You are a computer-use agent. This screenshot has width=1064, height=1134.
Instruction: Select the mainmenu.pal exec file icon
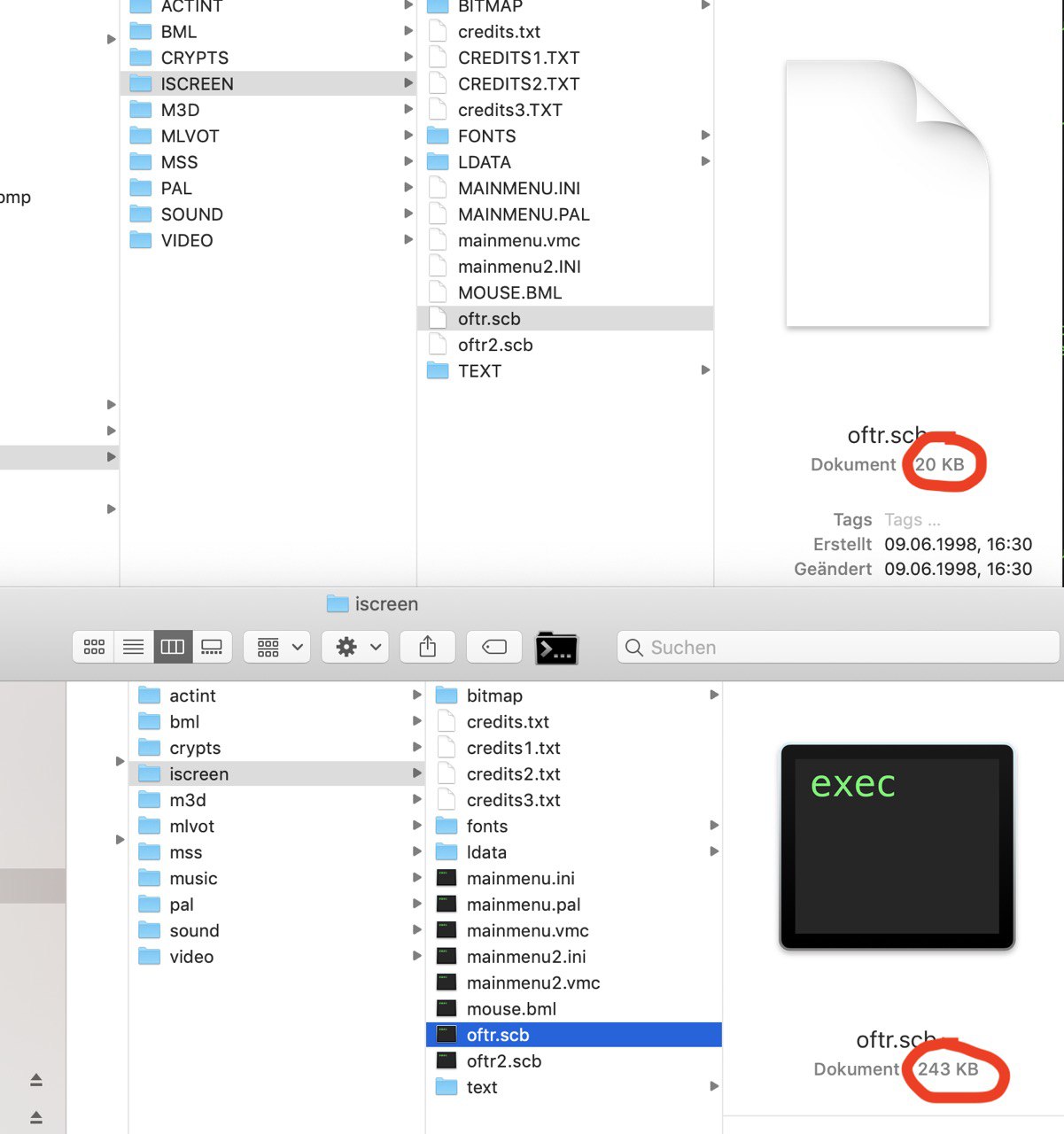(x=447, y=905)
